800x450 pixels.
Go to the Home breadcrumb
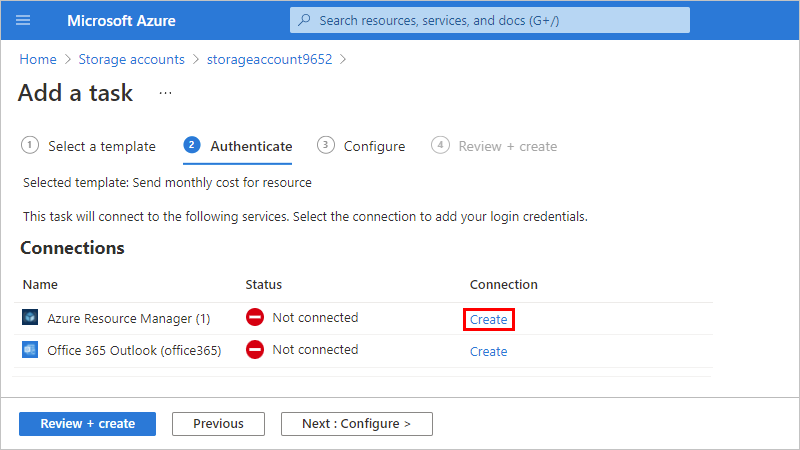[38, 59]
